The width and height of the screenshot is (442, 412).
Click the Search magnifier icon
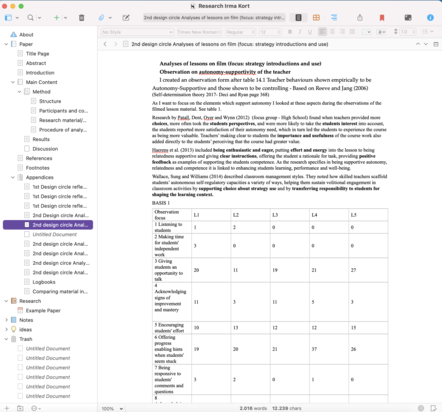point(30,18)
